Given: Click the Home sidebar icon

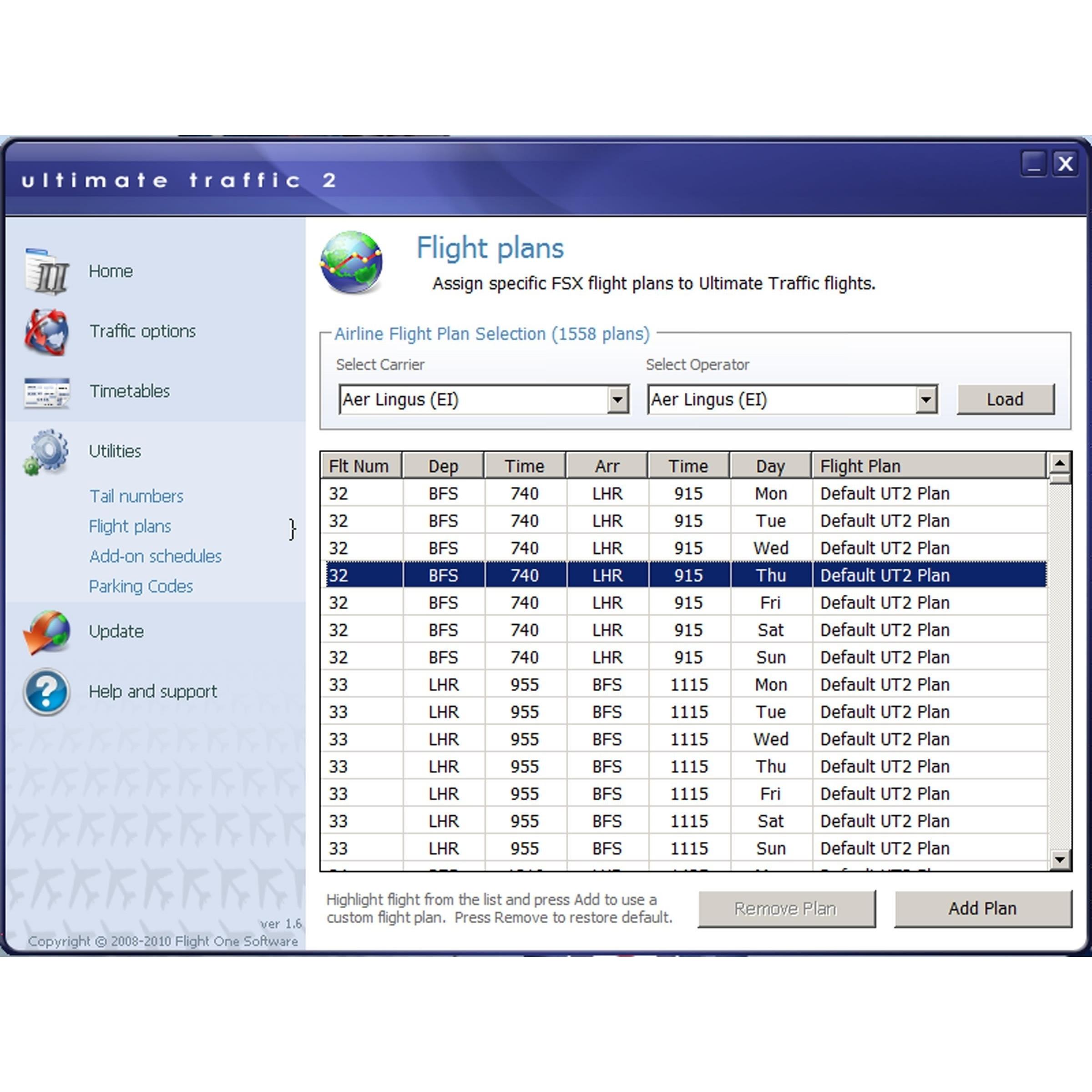Looking at the screenshot, I should pos(46,271).
